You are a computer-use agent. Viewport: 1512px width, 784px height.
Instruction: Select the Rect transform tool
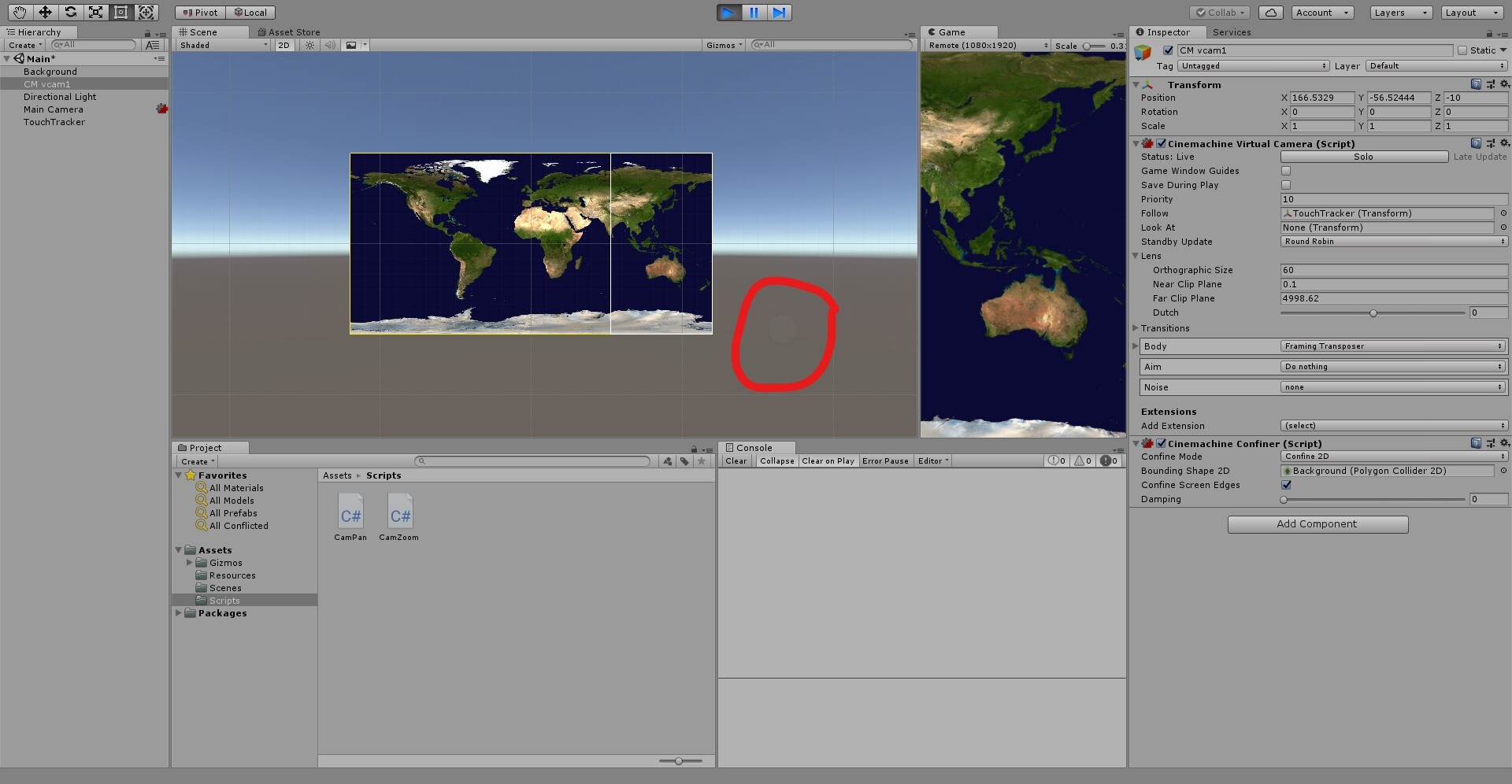click(x=120, y=12)
